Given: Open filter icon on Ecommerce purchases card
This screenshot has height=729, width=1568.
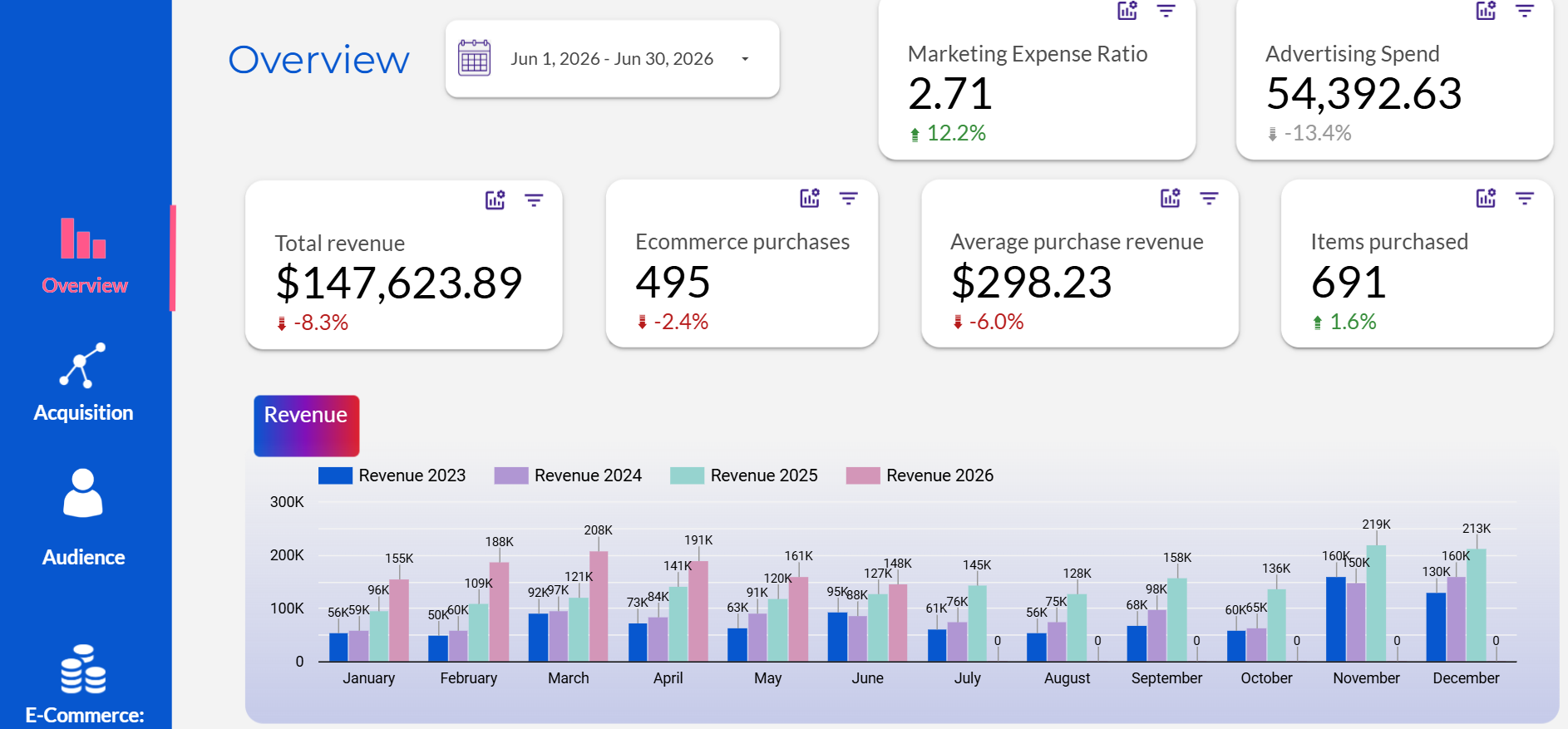Looking at the screenshot, I should 849,198.
